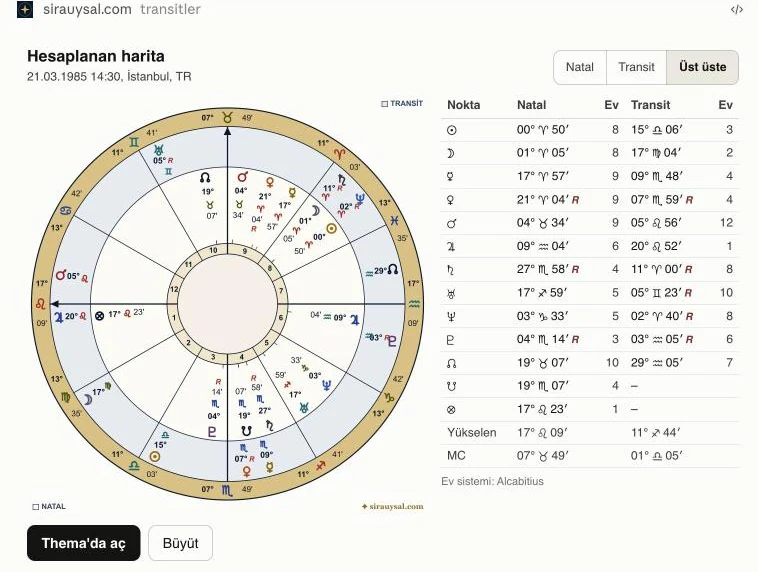Click the Saturn symbol in table
Viewport: 758px width, 572px height.
pos(451,270)
